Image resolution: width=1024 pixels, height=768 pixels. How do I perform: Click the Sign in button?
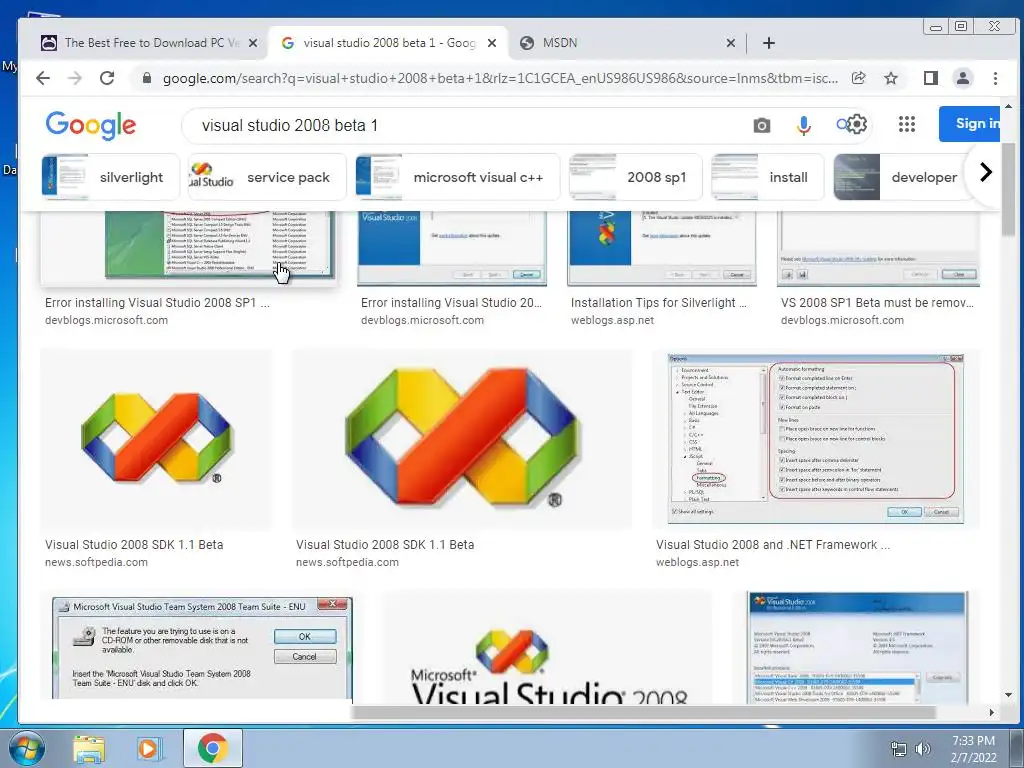tap(970, 124)
